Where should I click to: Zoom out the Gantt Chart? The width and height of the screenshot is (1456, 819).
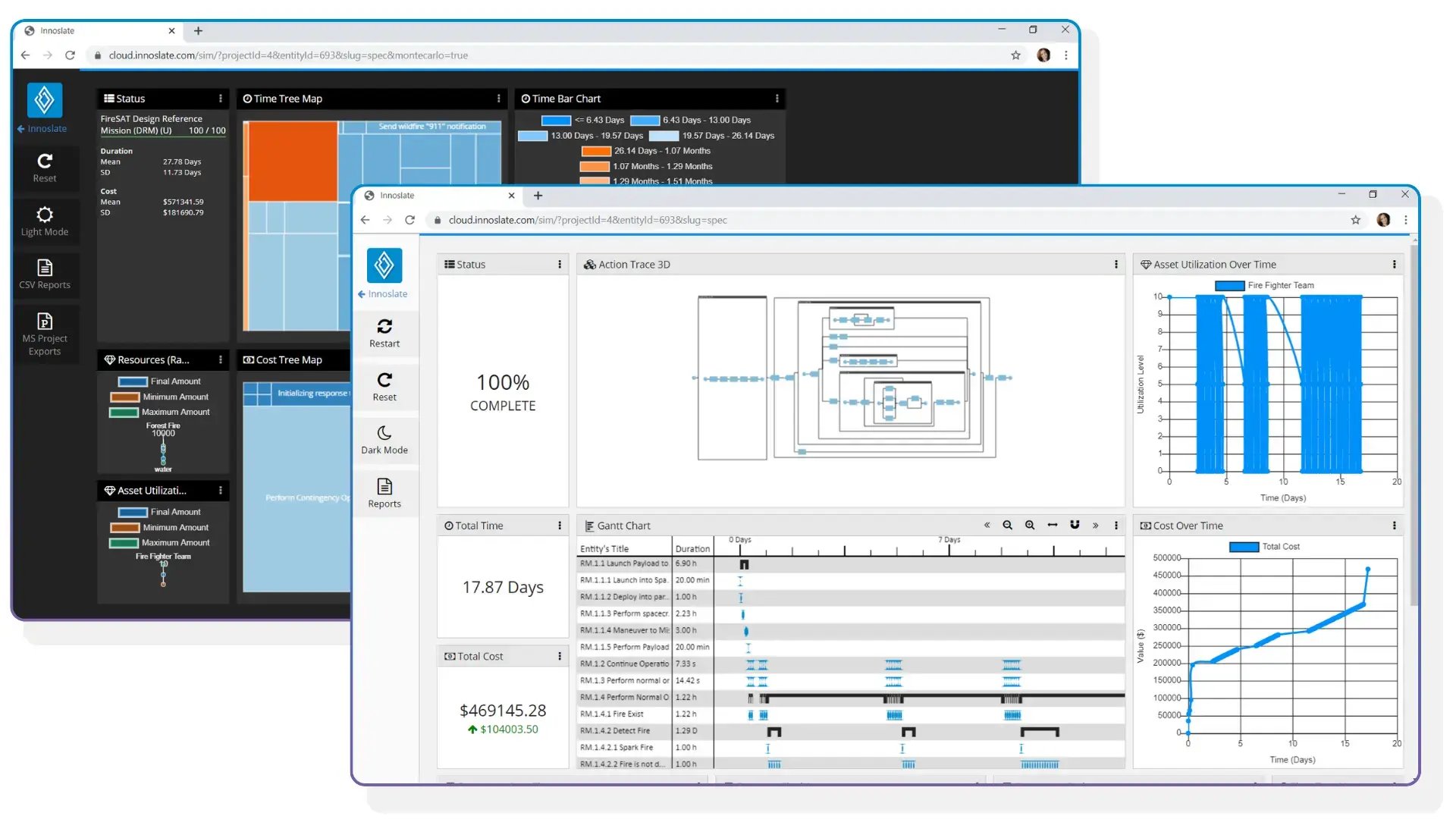coord(1007,526)
